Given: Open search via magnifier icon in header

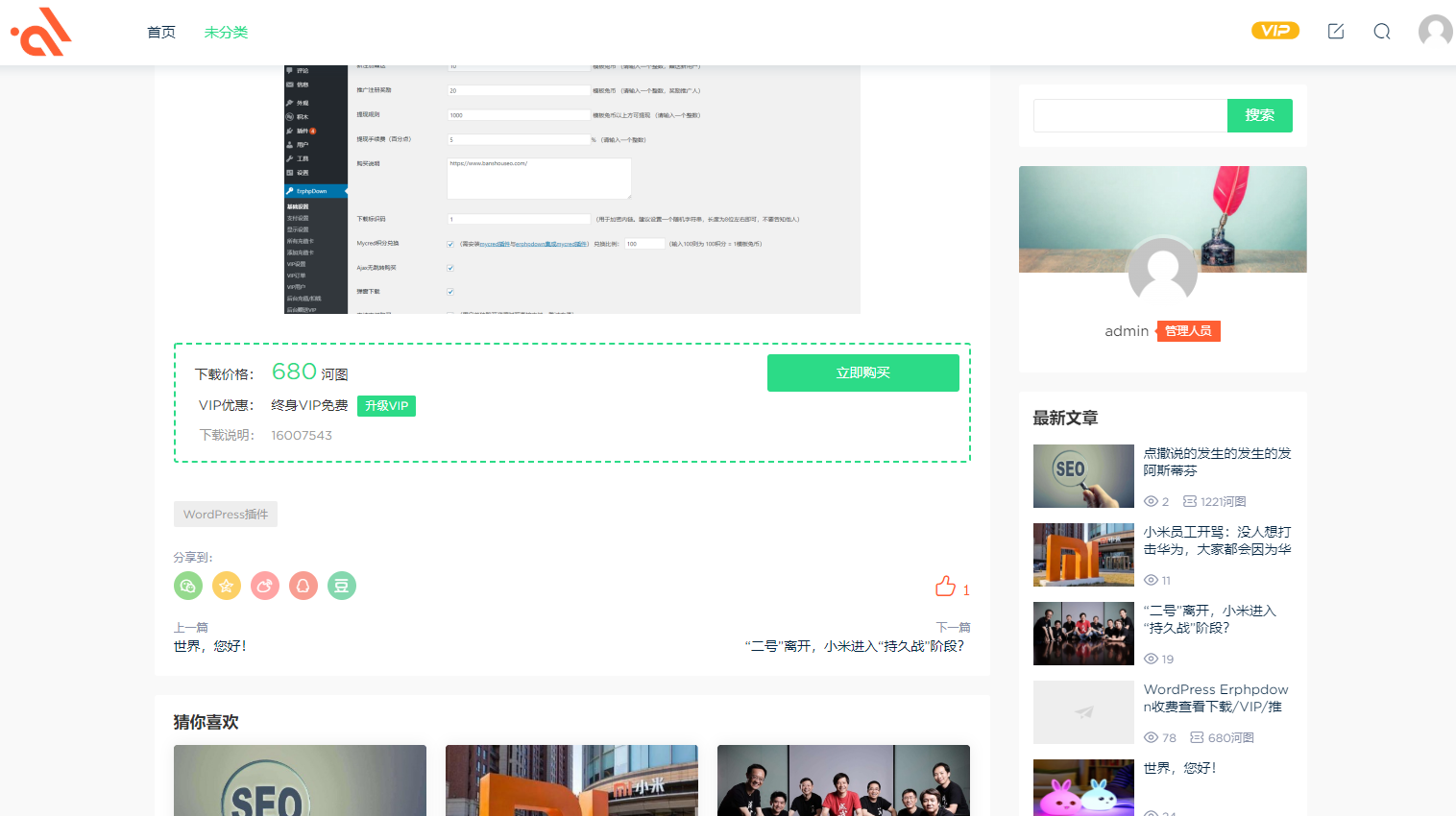Looking at the screenshot, I should 1382,32.
